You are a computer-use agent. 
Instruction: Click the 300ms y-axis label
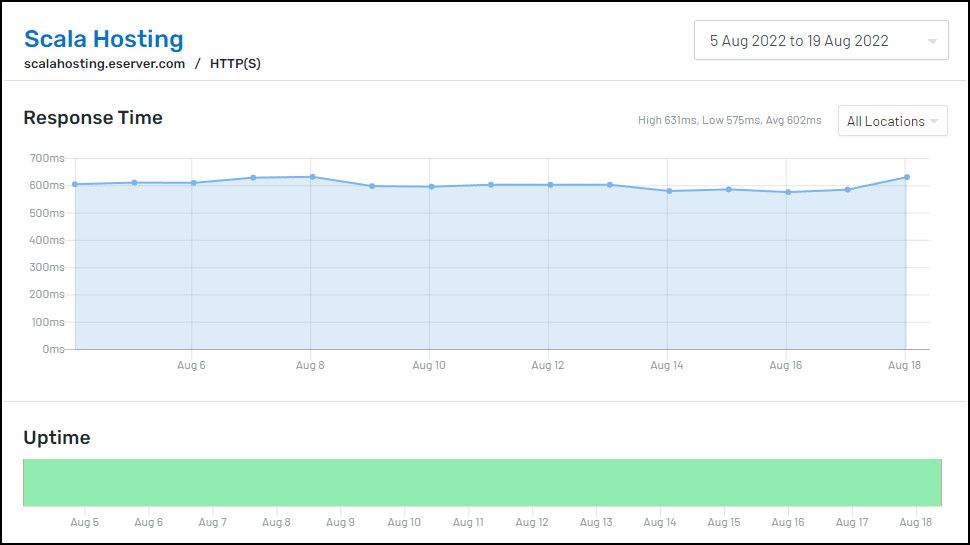click(x=47, y=267)
